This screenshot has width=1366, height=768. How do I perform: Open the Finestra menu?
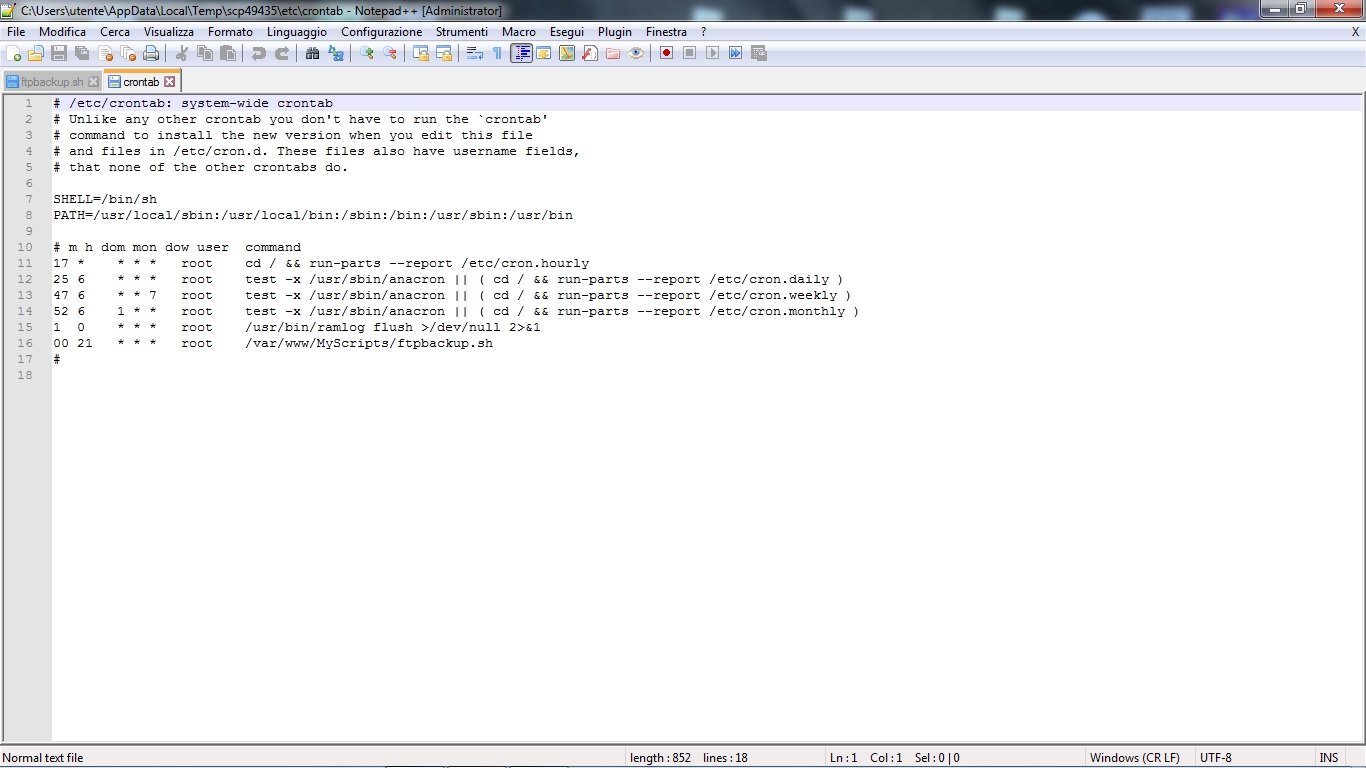click(667, 32)
